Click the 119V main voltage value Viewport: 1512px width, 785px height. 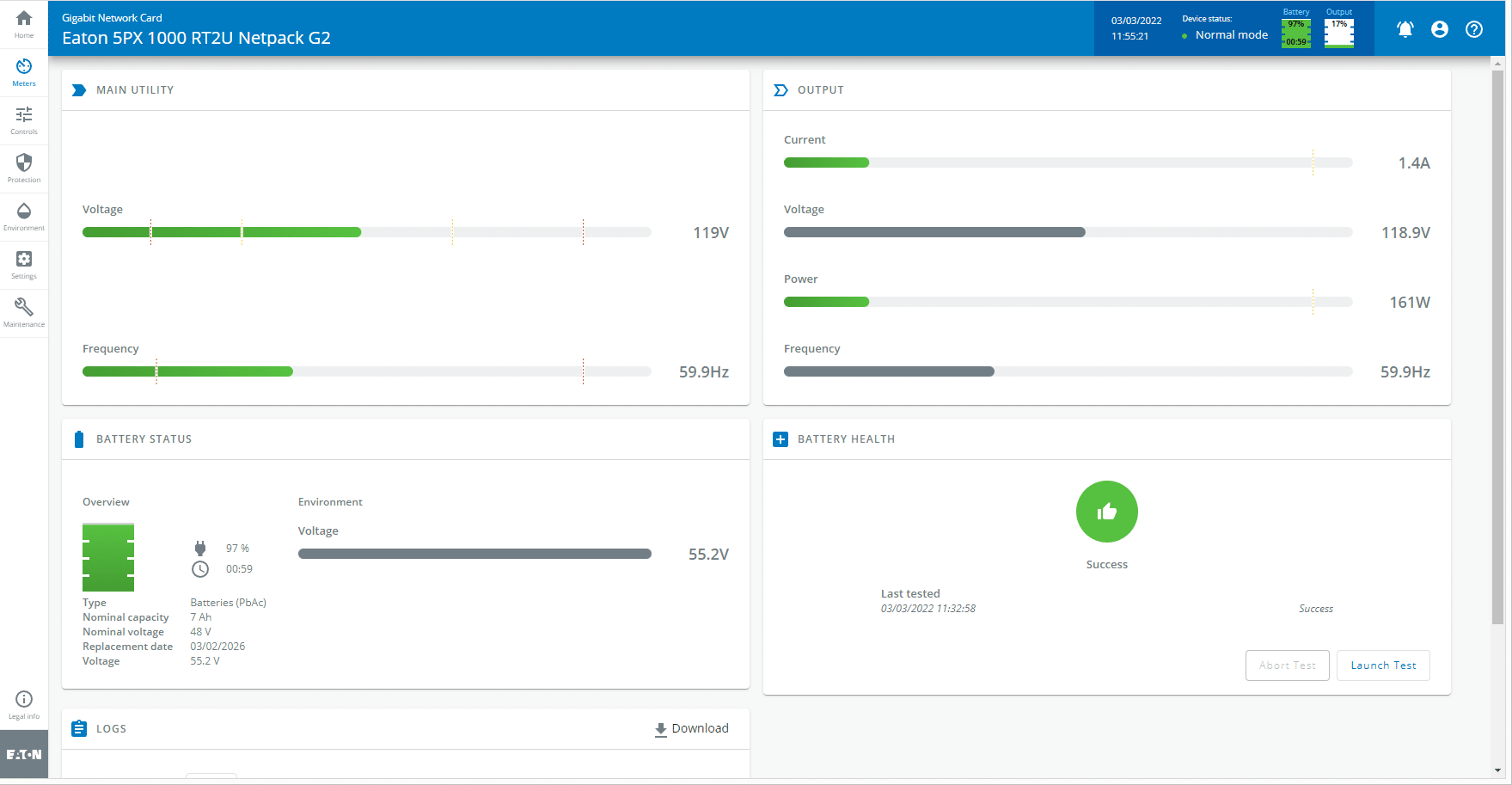tap(711, 233)
